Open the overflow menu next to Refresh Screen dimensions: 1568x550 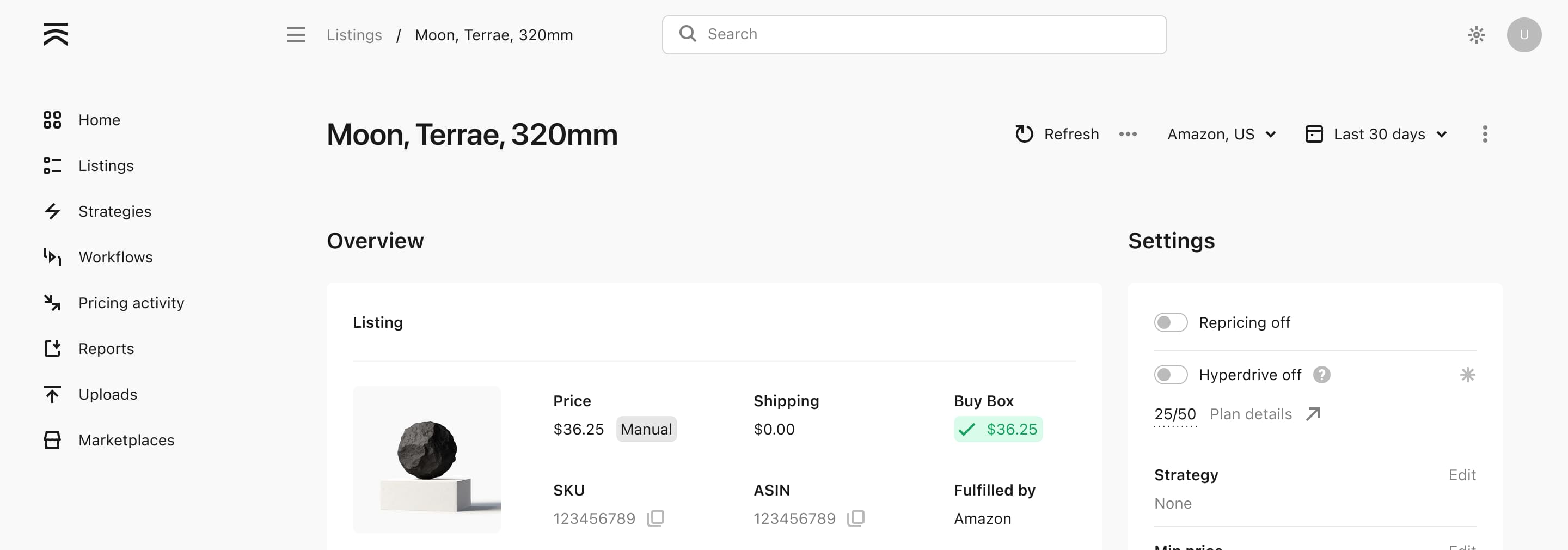point(1128,134)
